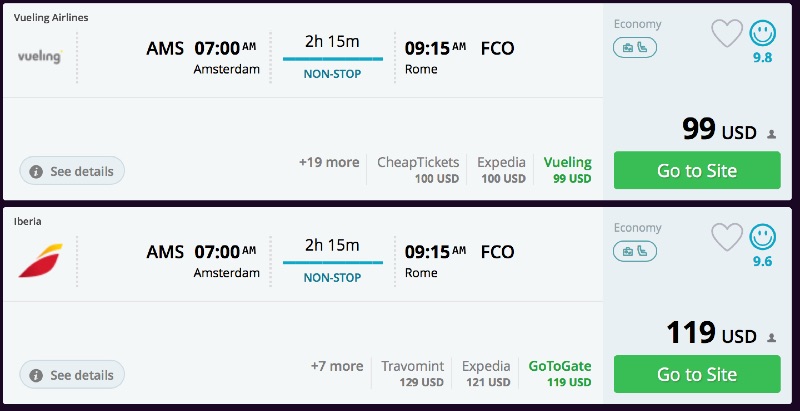Click the Iberia airline logo
This screenshot has width=800, height=411.
[x=40, y=260]
